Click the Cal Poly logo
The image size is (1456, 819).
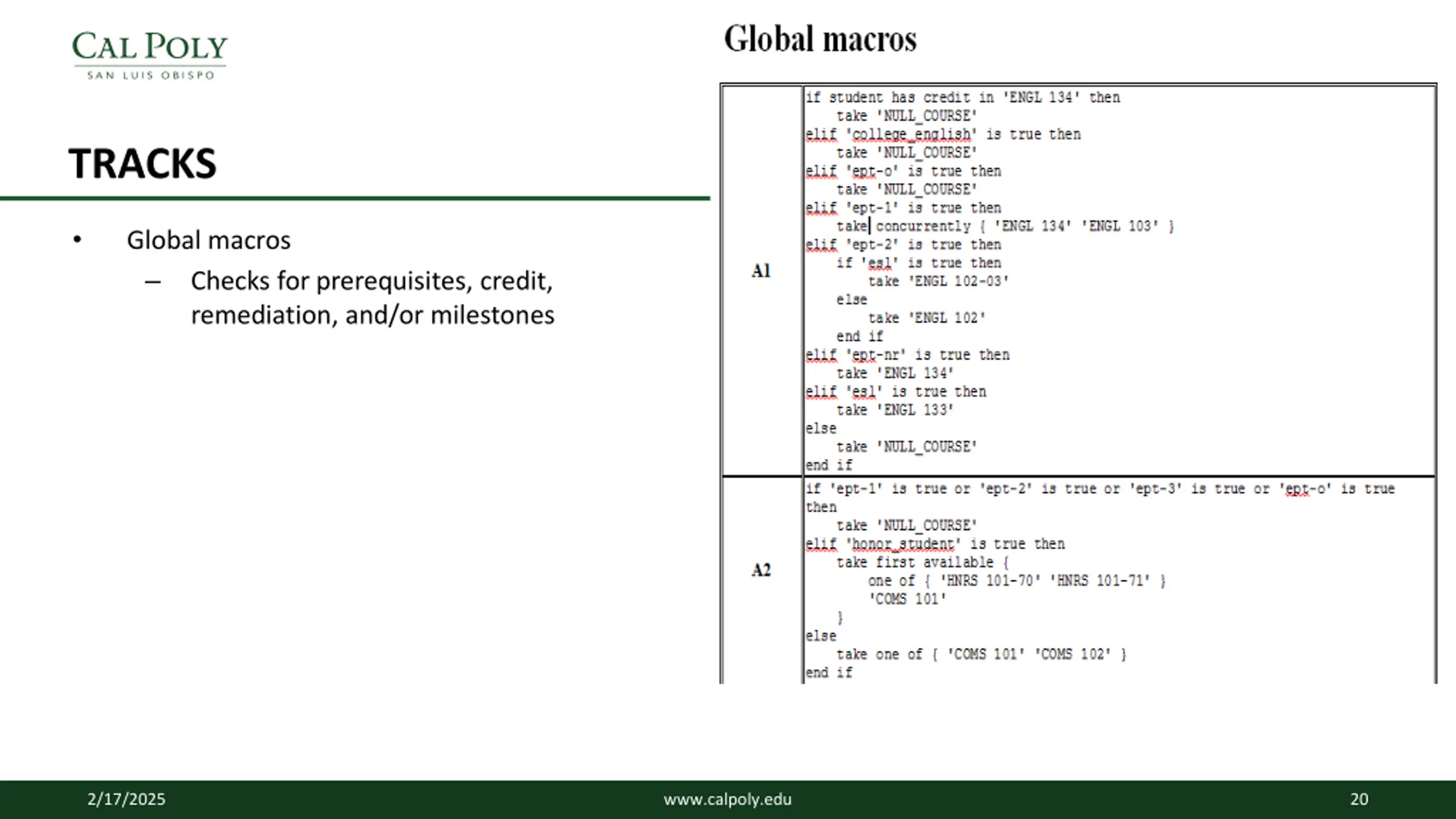coord(150,55)
